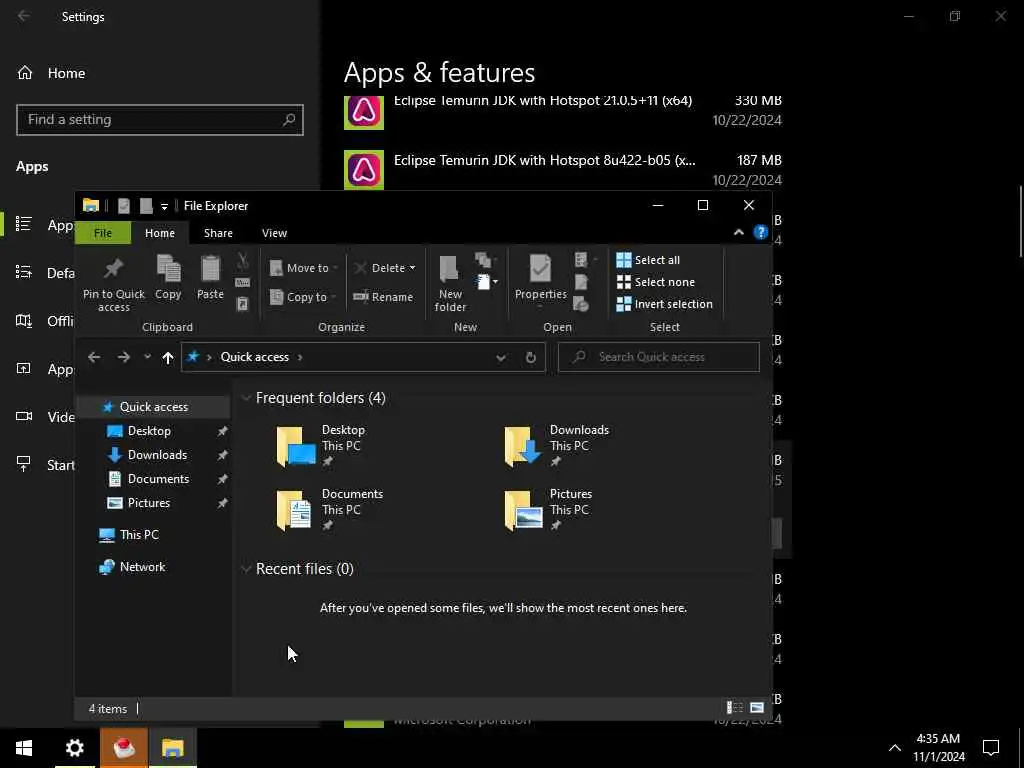Collapse the Frequent folders group
1024x768 pixels.
click(246, 398)
